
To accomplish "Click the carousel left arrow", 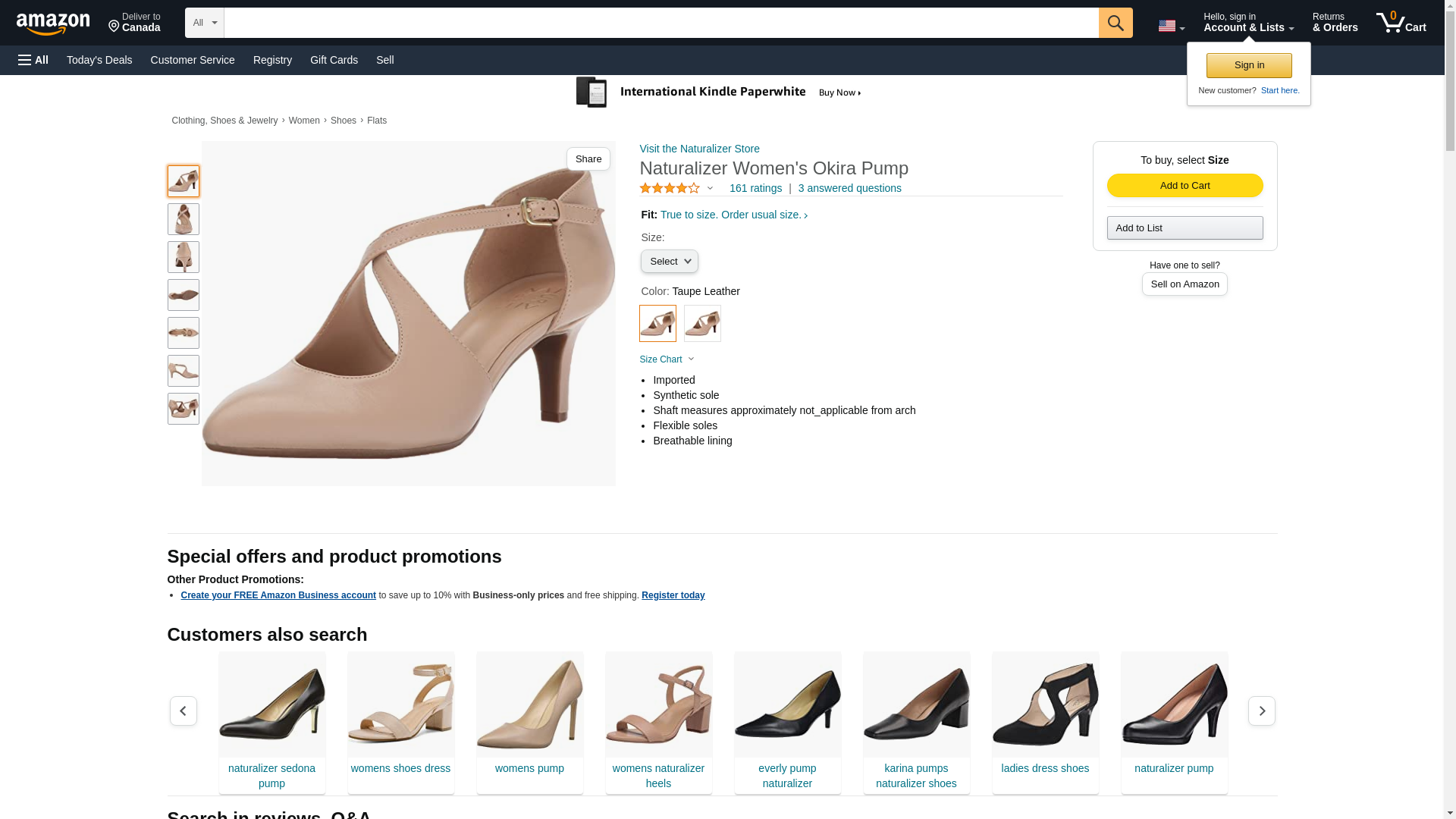I will tap(183, 711).
